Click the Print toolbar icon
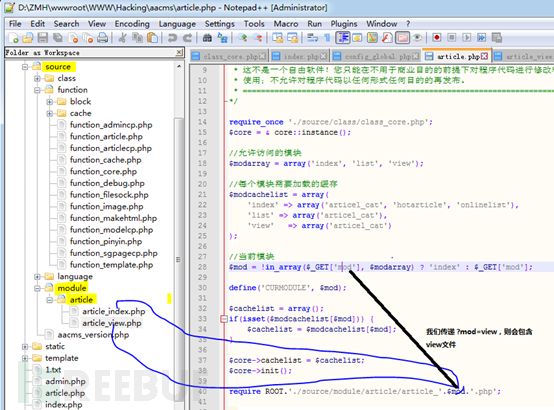Screen dimensions: 554x410 click(x=102, y=37)
